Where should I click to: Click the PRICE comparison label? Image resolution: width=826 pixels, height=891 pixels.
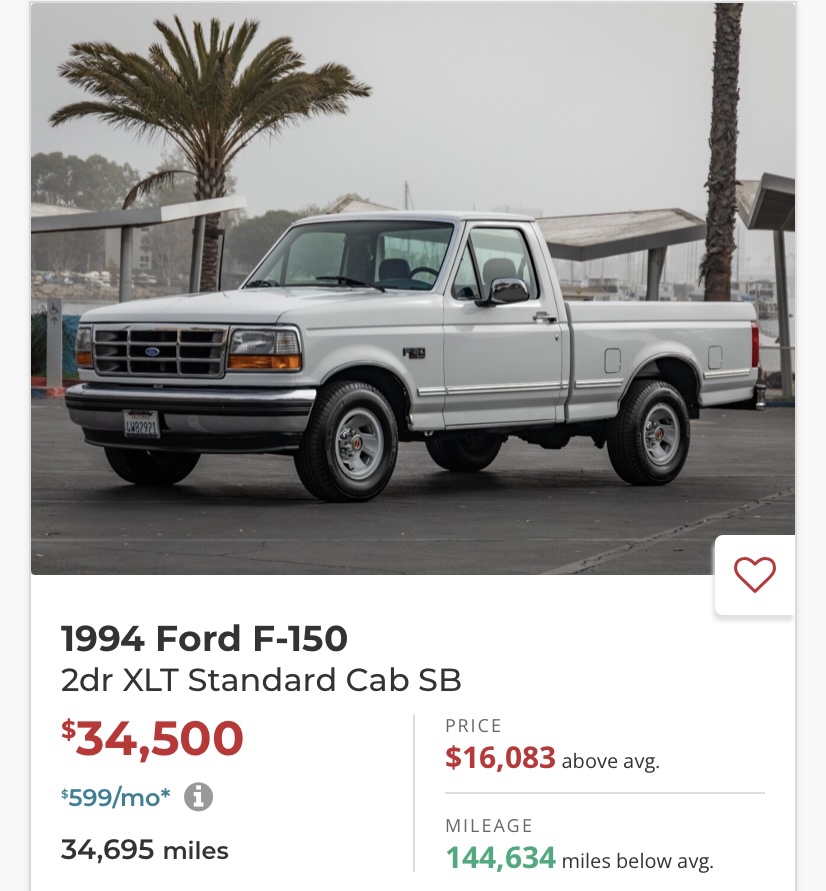pyautogui.click(x=474, y=726)
